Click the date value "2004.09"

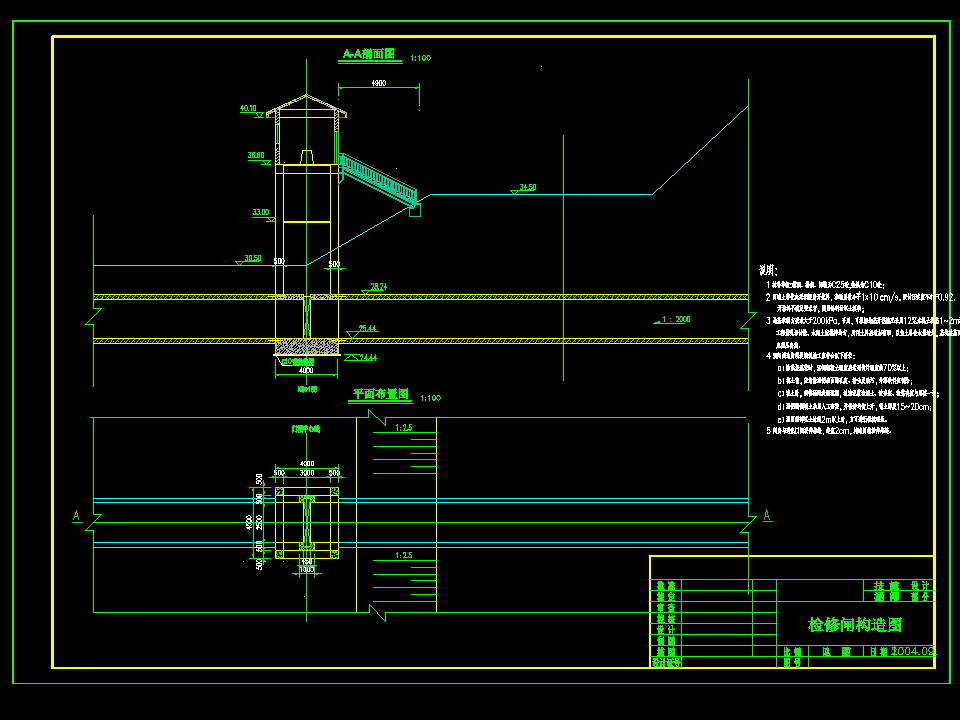tap(913, 651)
